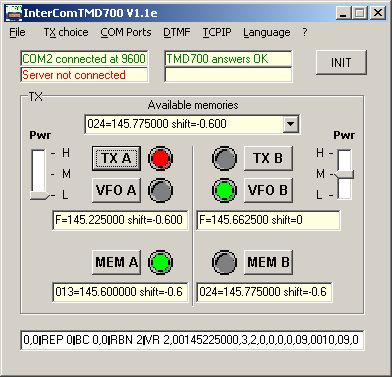Open the TX choice menu
392x377 pixels.
point(66,32)
